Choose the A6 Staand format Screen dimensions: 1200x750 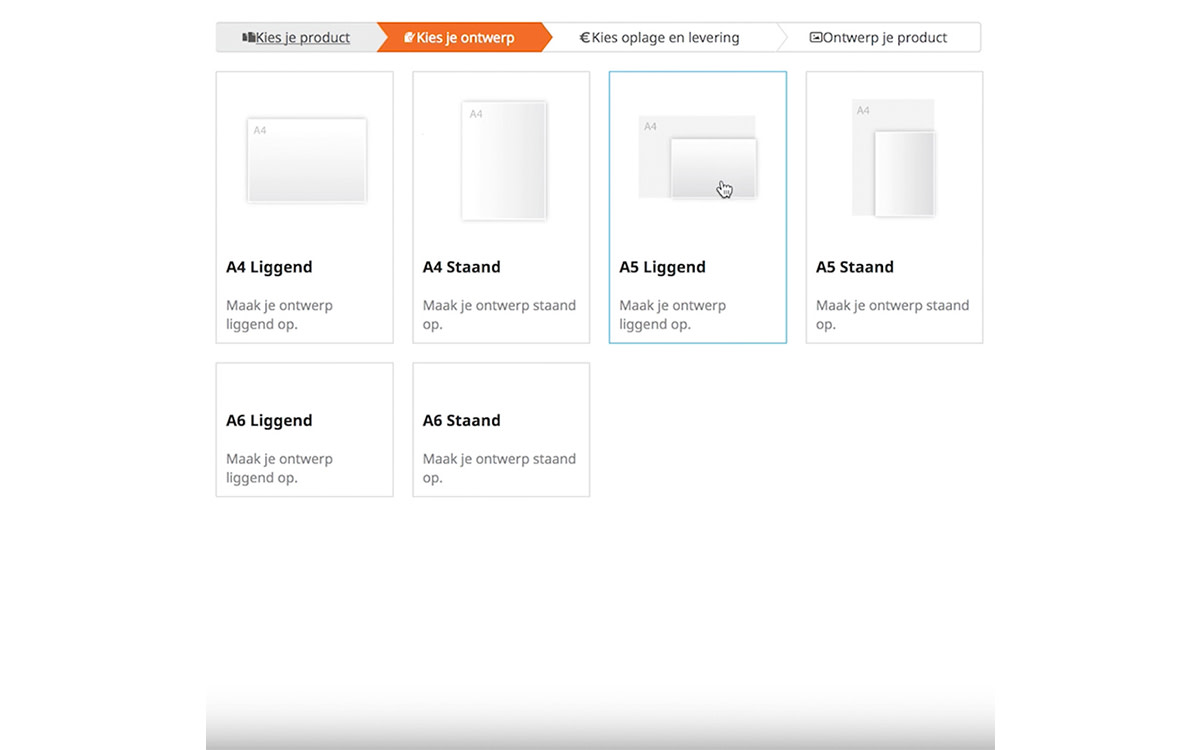(x=501, y=429)
